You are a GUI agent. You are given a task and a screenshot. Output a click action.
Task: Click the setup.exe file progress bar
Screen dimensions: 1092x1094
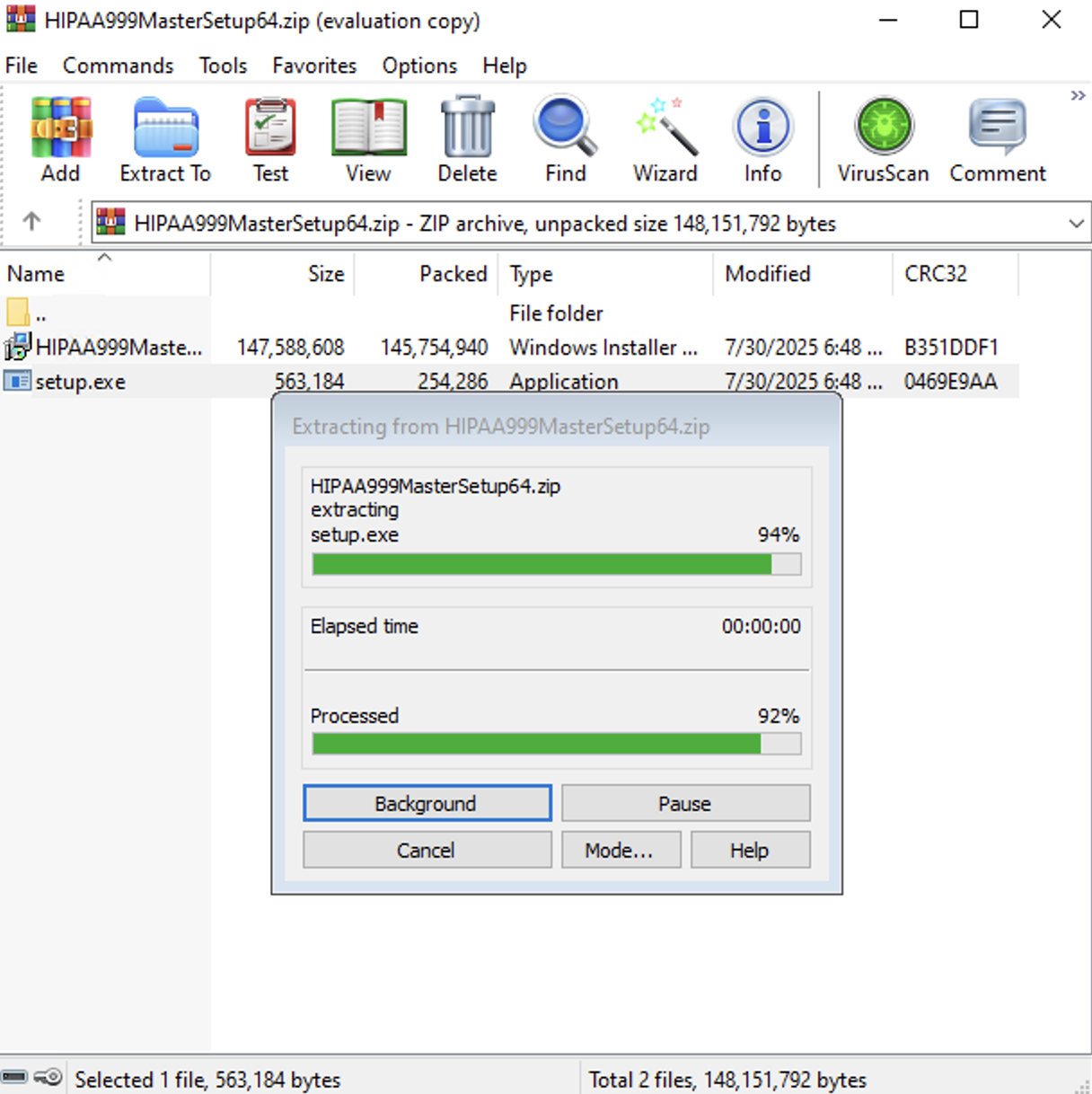click(x=556, y=564)
